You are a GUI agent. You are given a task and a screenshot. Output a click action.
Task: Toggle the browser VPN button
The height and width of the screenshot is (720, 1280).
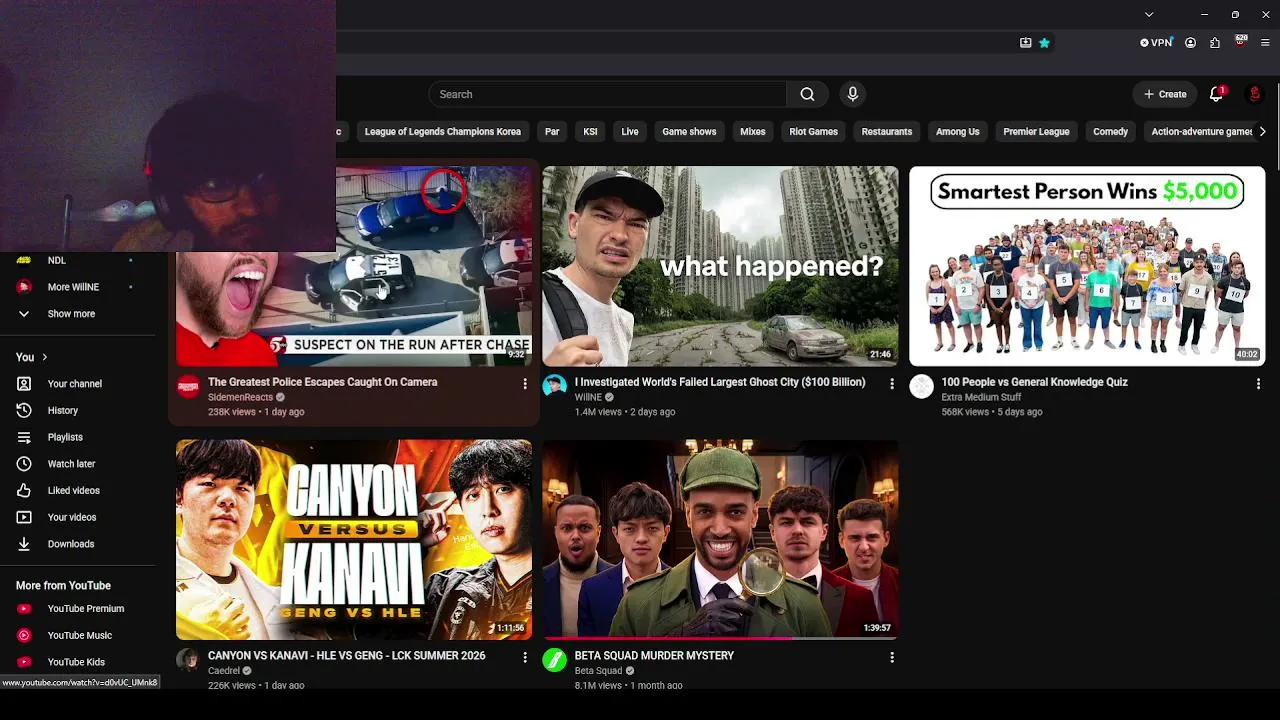[x=1156, y=43]
